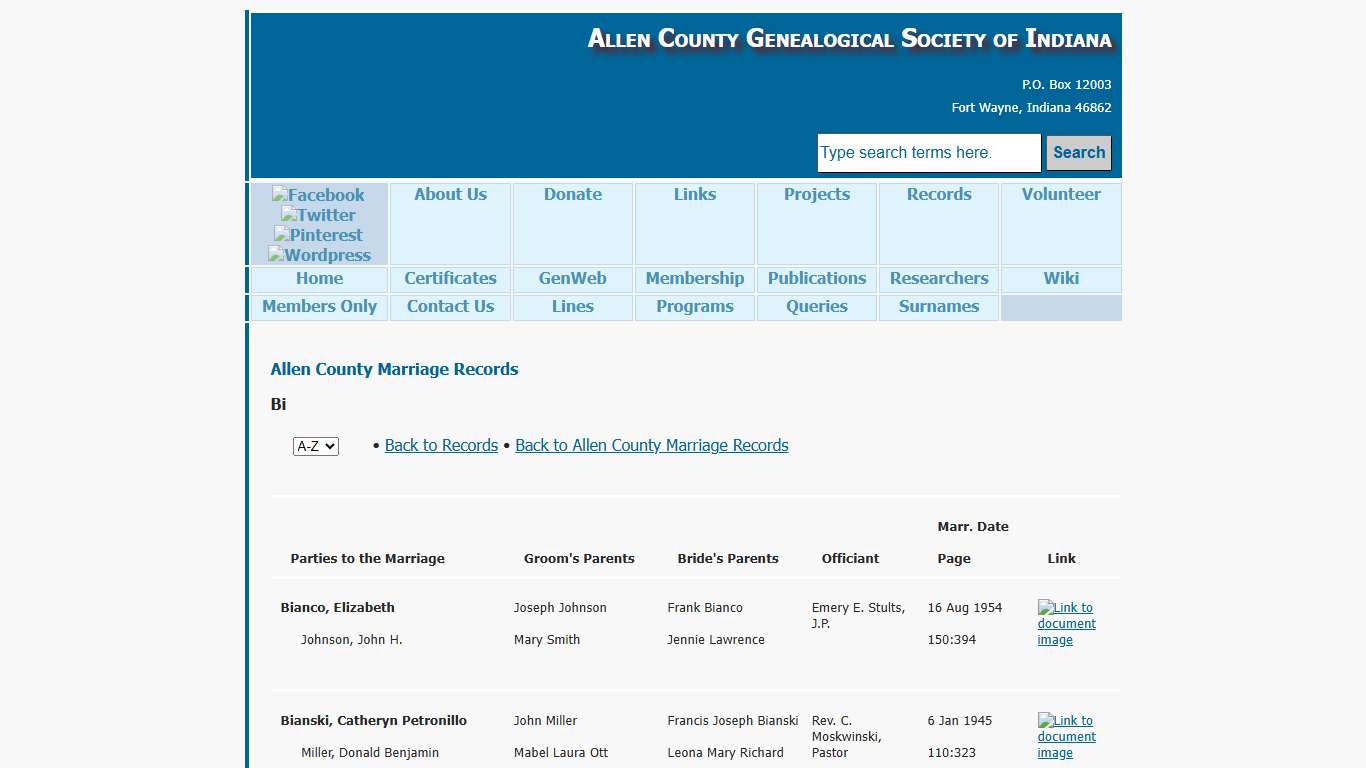Open the Pinterest icon link
This screenshot has width=1366, height=768.
[x=318, y=235]
